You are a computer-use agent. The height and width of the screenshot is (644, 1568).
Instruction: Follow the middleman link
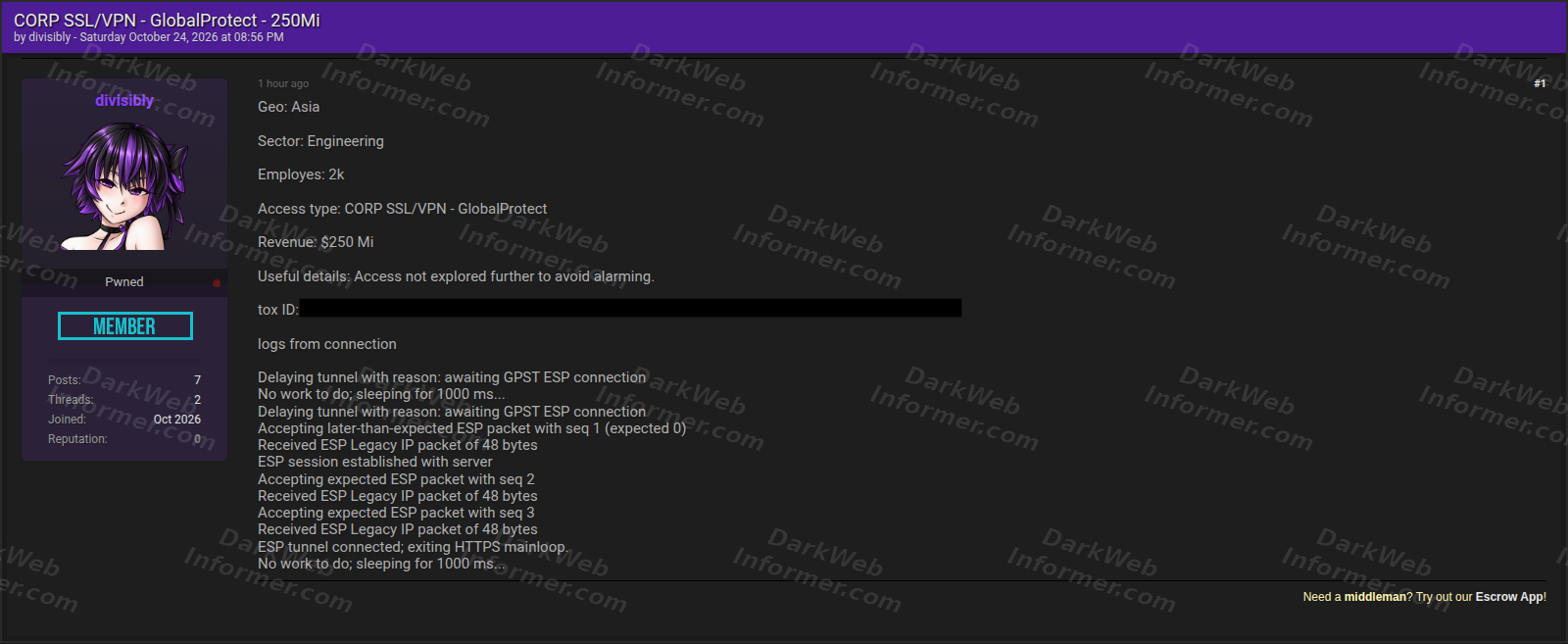pyautogui.click(x=1375, y=597)
